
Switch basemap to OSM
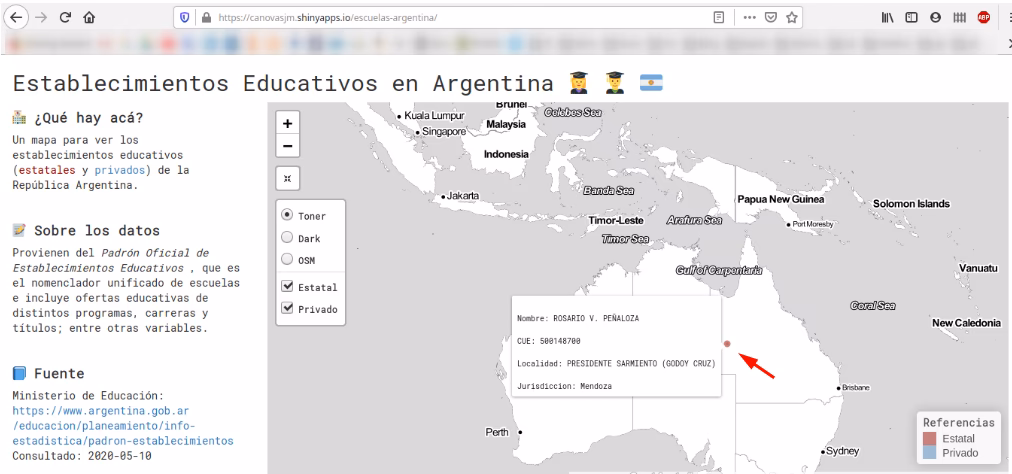[x=288, y=259]
